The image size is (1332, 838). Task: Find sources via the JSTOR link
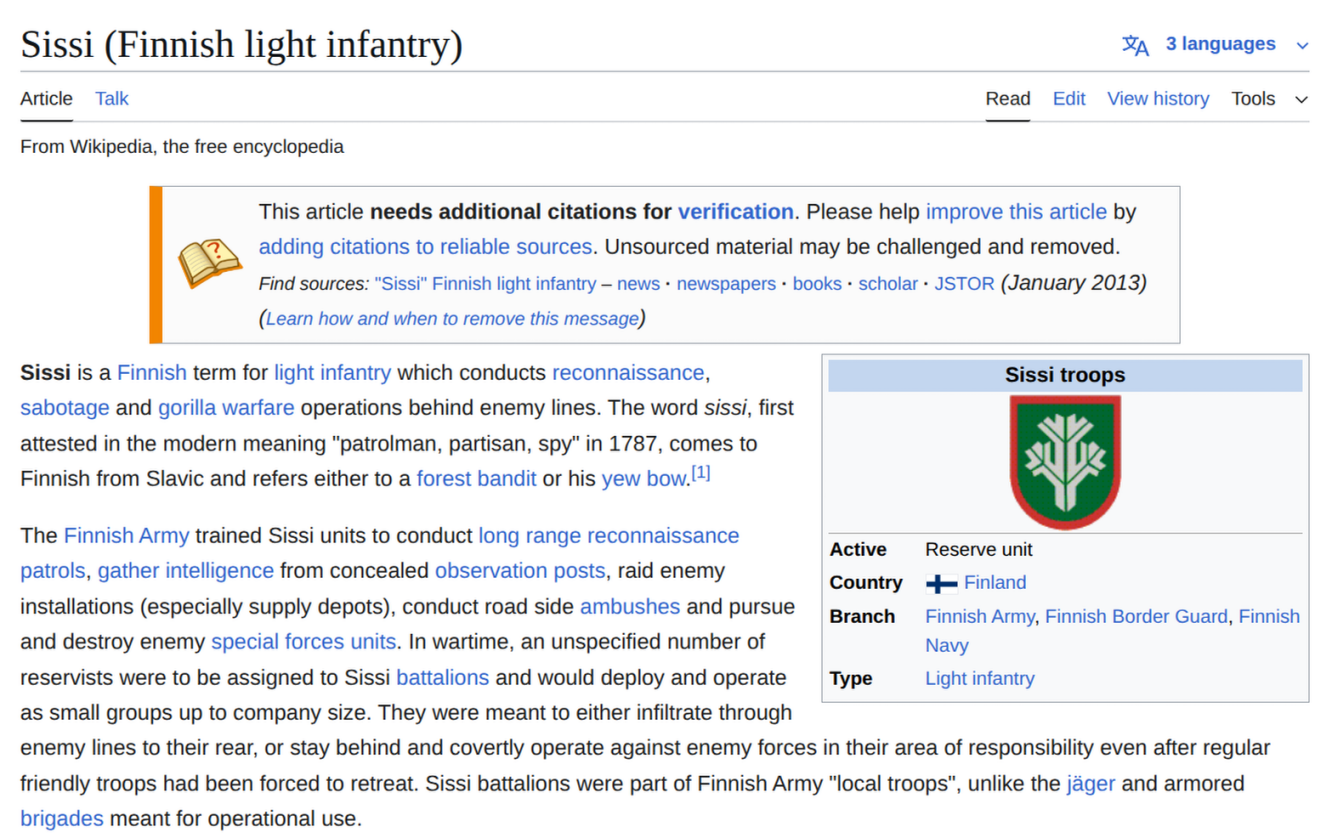964,284
